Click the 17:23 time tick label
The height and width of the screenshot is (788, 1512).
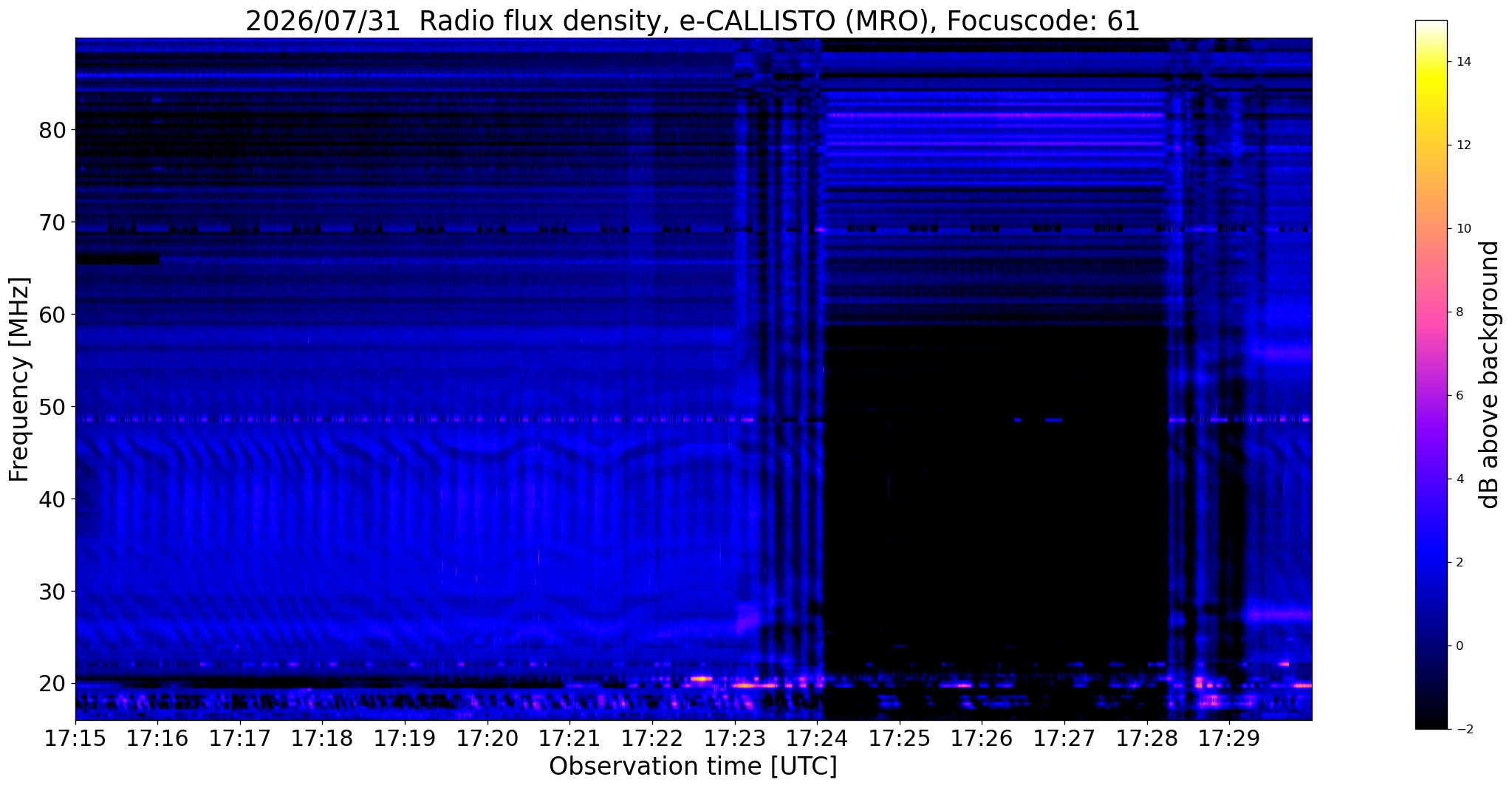pos(734,739)
